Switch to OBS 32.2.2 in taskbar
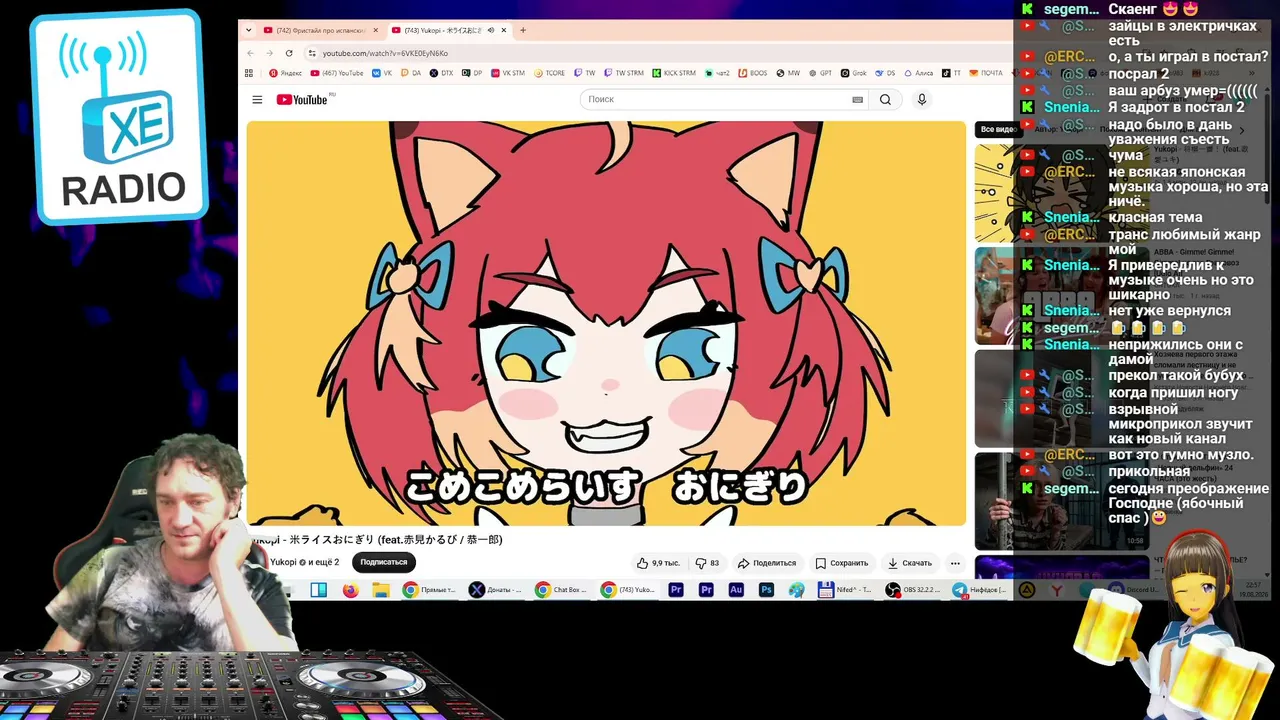This screenshot has height=720, width=1280. [913, 590]
